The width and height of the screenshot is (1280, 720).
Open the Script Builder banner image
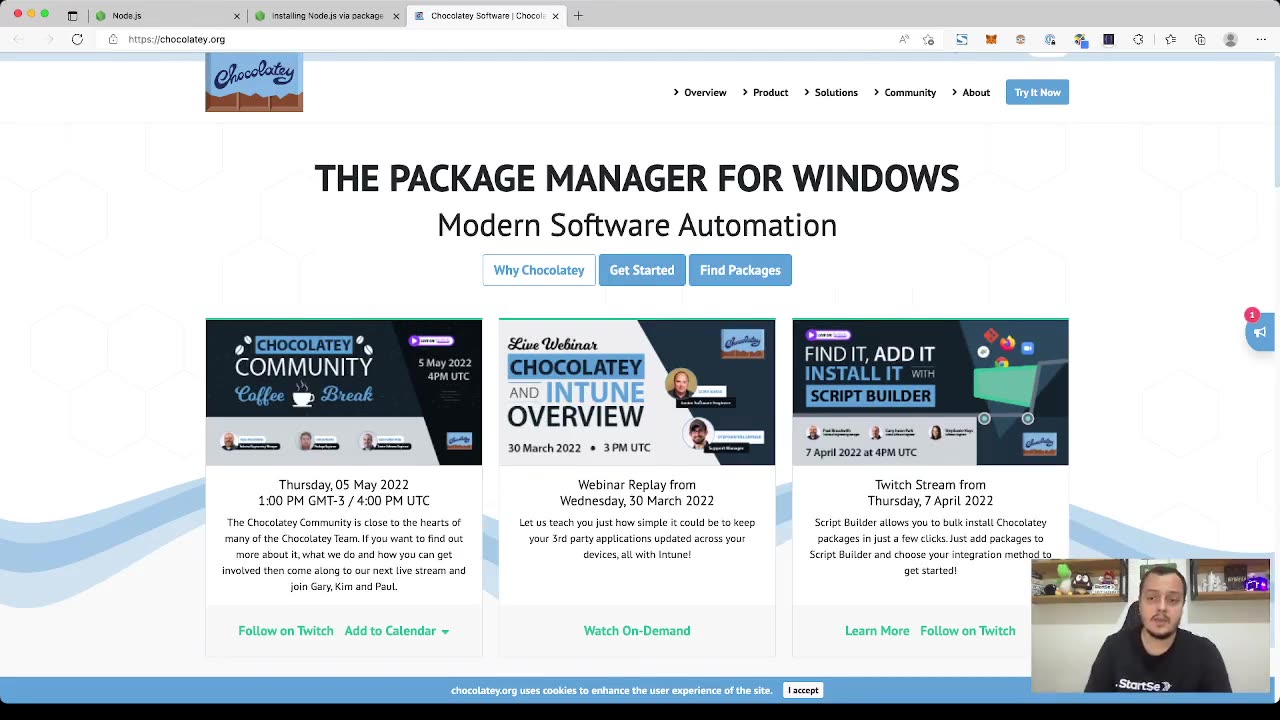[x=930, y=392]
